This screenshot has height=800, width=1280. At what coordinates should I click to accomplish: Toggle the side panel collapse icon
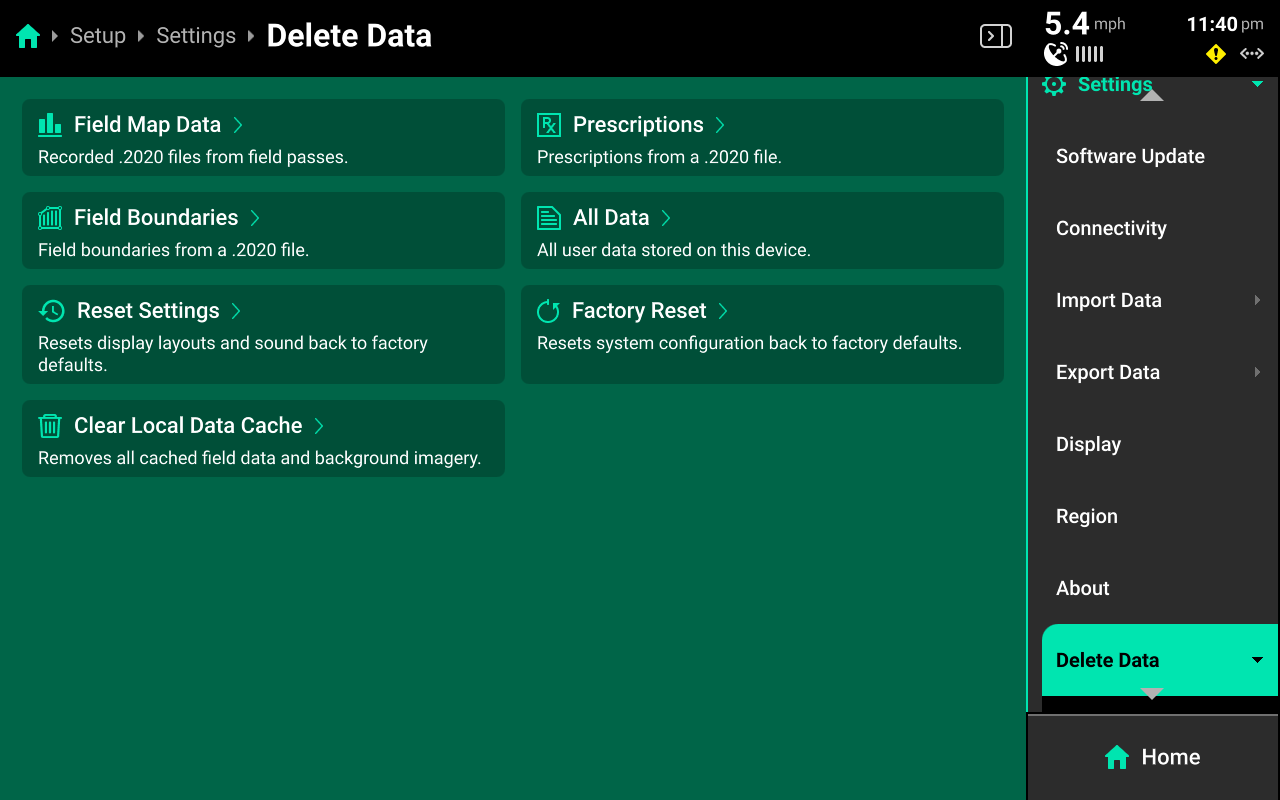[995, 37]
